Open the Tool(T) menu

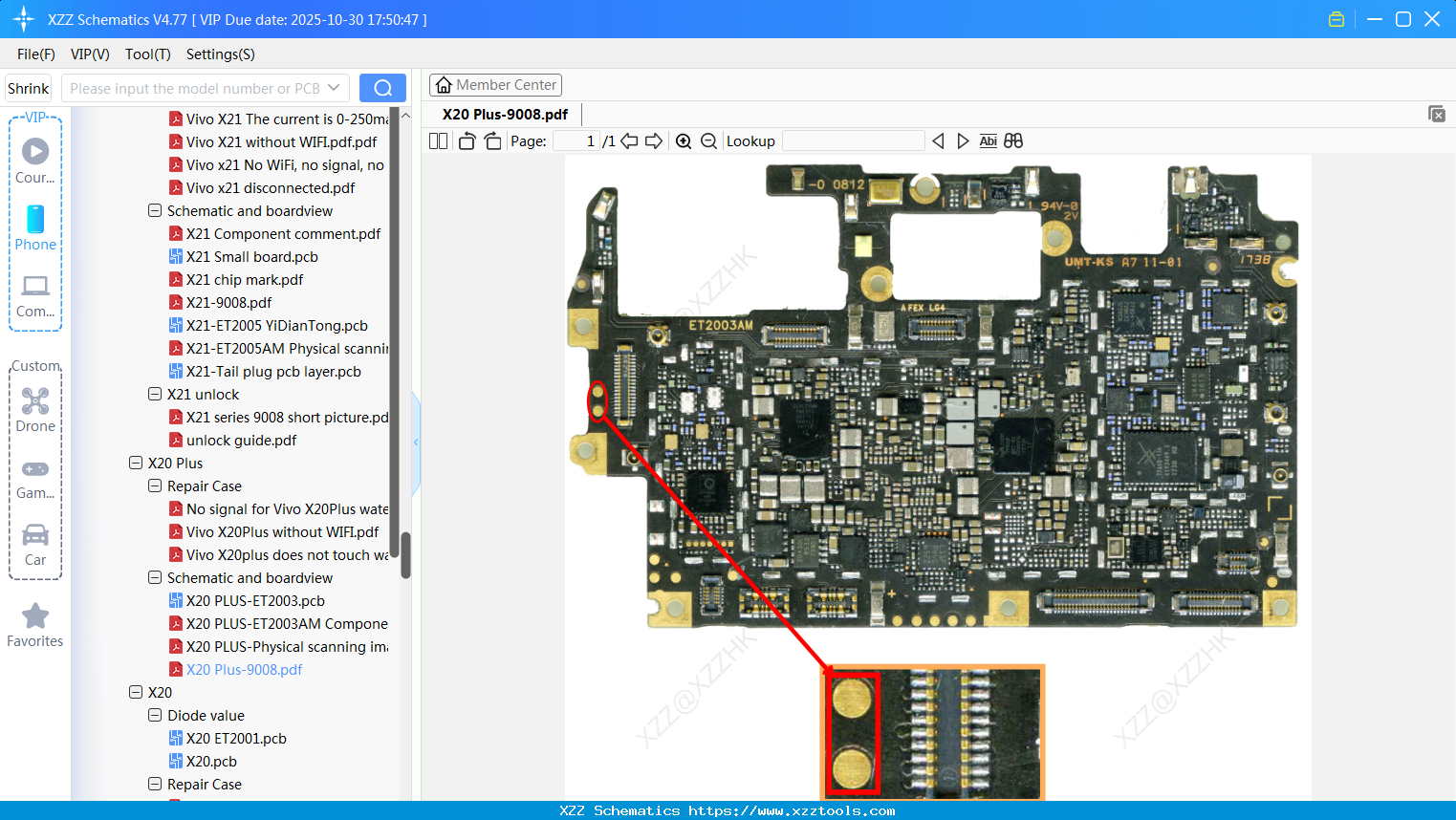click(x=147, y=54)
